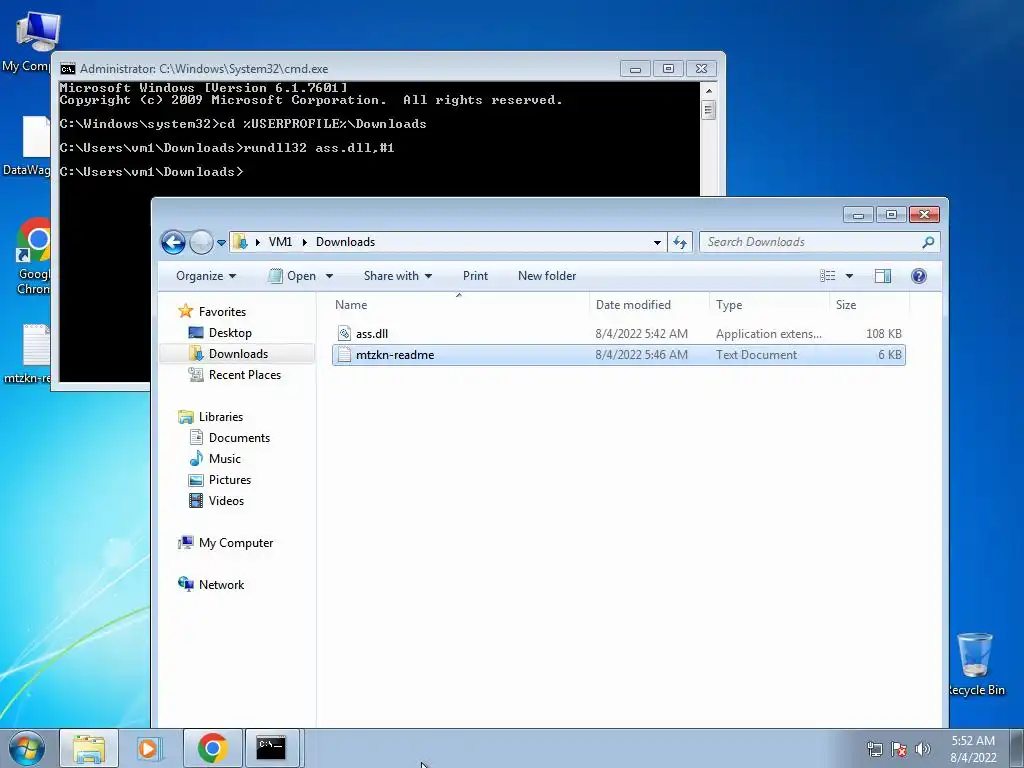Click scroll-up arrow in the cmd window
The width and height of the screenshot is (1024, 768).
coord(709,90)
